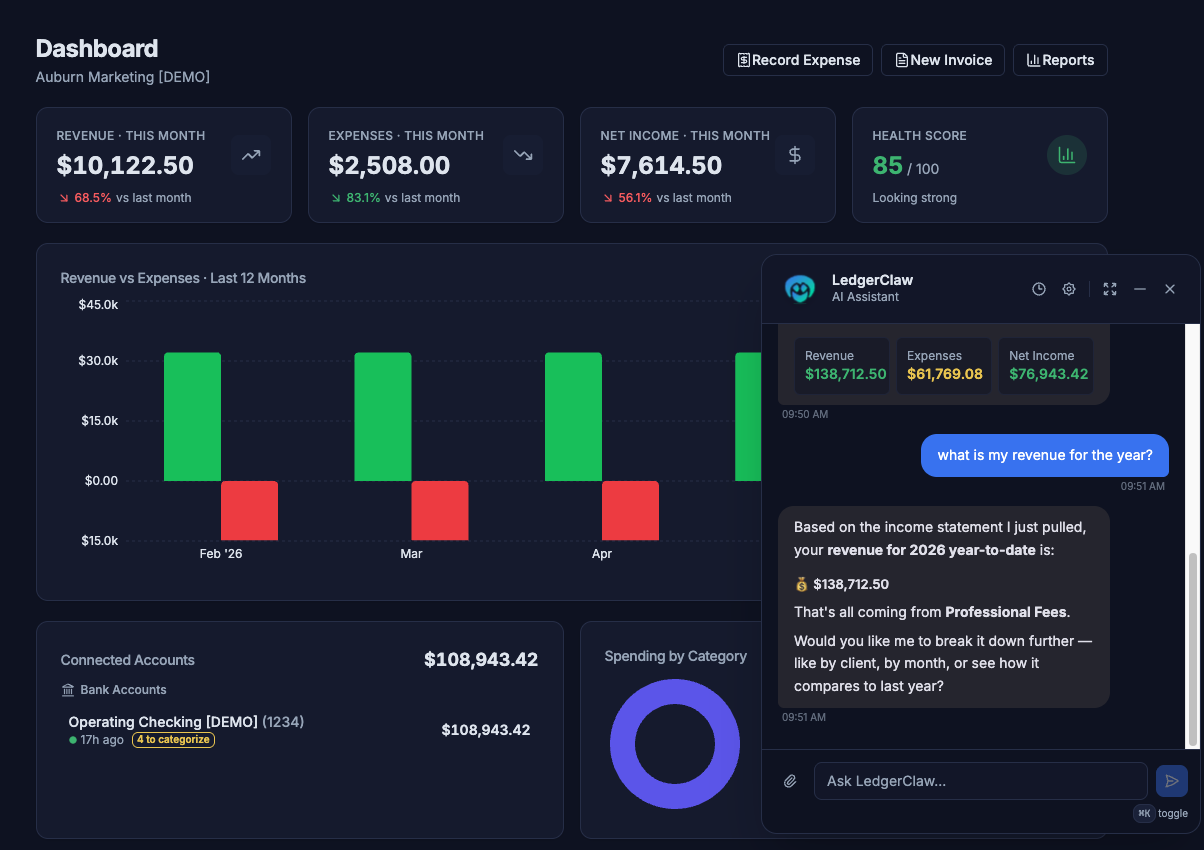Screen dimensions: 1204x850
Task: Click the user message about yearly revenue
Action: coord(1045,455)
